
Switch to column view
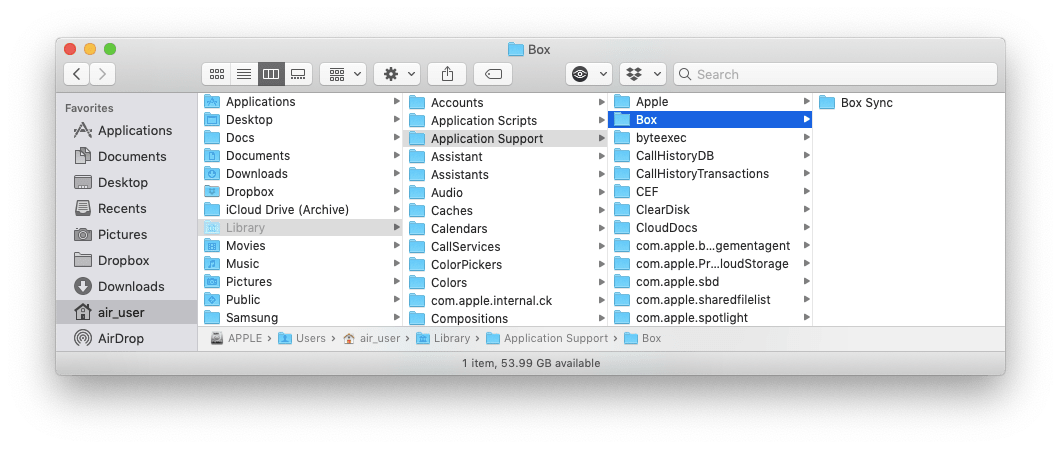[271, 74]
